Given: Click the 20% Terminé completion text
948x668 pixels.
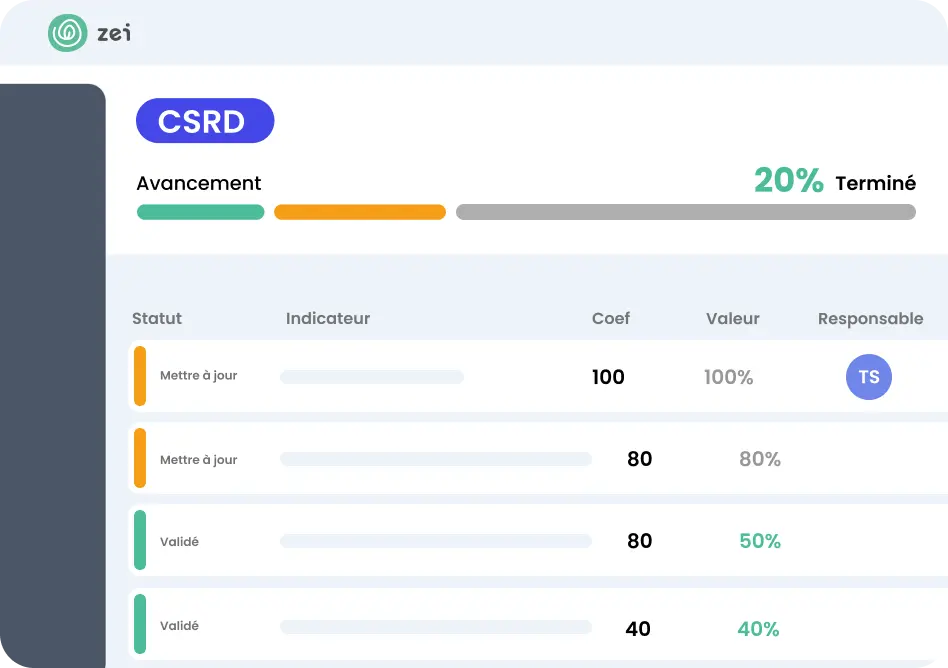Looking at the screenshot, I should [834, 181].
